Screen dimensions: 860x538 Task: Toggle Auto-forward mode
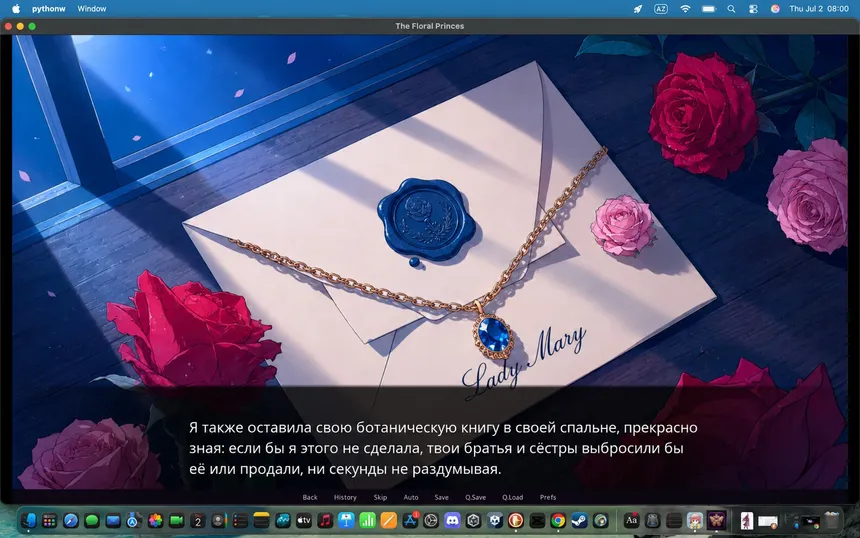pos(411,497)
